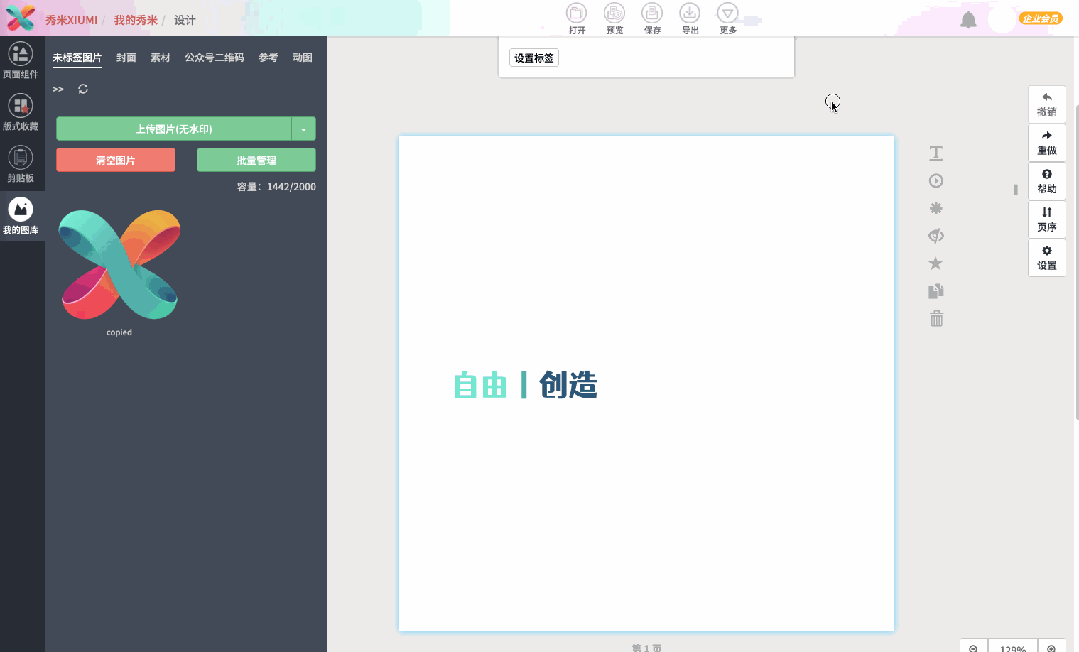This screenshot has height=652, width=1079.
Task: Toggle the star favorite icon next to canvas
Action: pos(935,263)
